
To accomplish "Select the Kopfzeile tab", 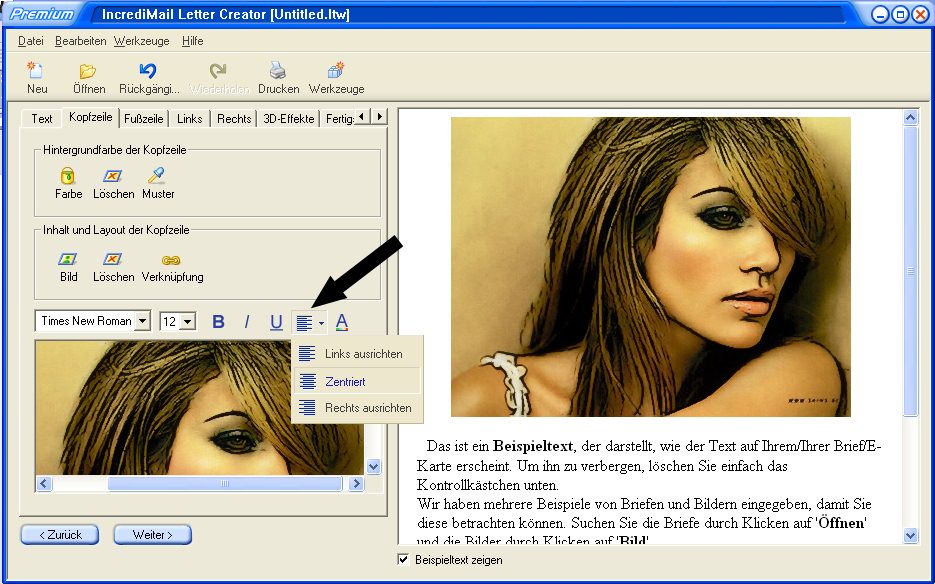I will point(91,117).
